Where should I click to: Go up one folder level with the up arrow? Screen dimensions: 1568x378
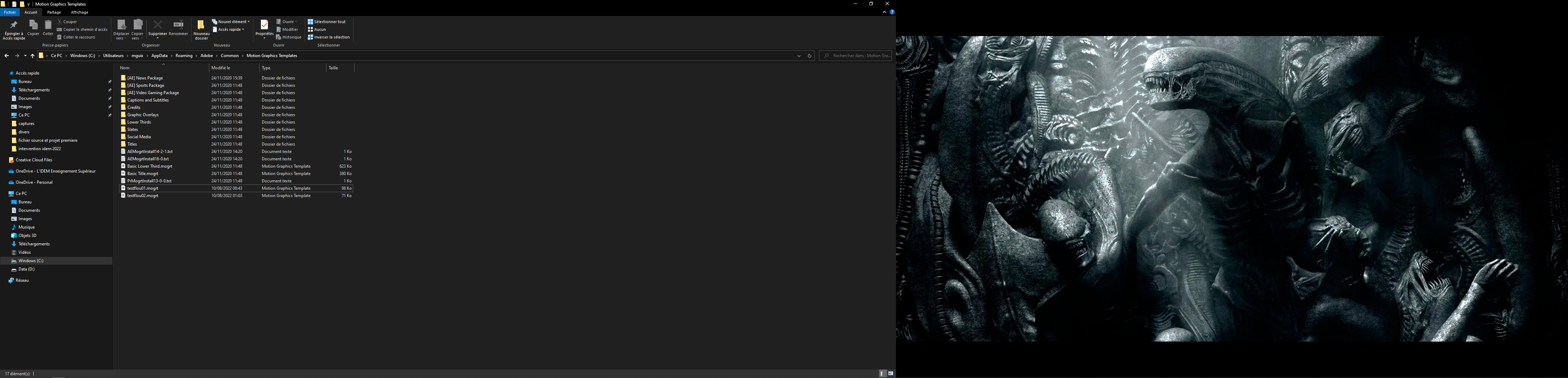point(33,55)
